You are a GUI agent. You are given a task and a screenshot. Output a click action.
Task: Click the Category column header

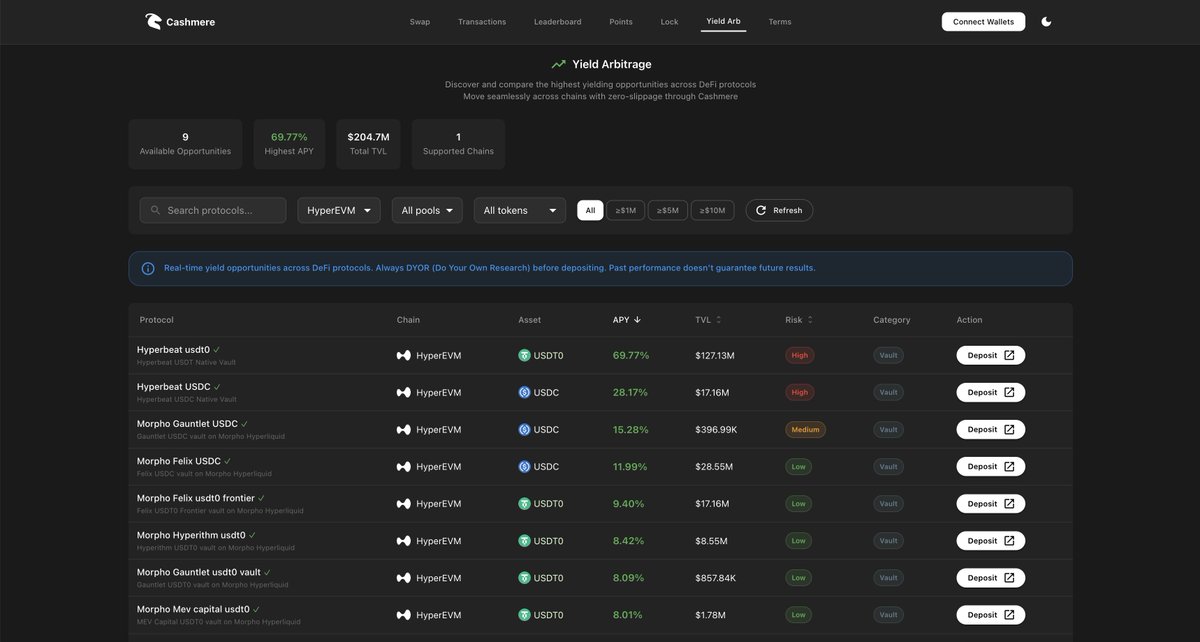point(892,320)
